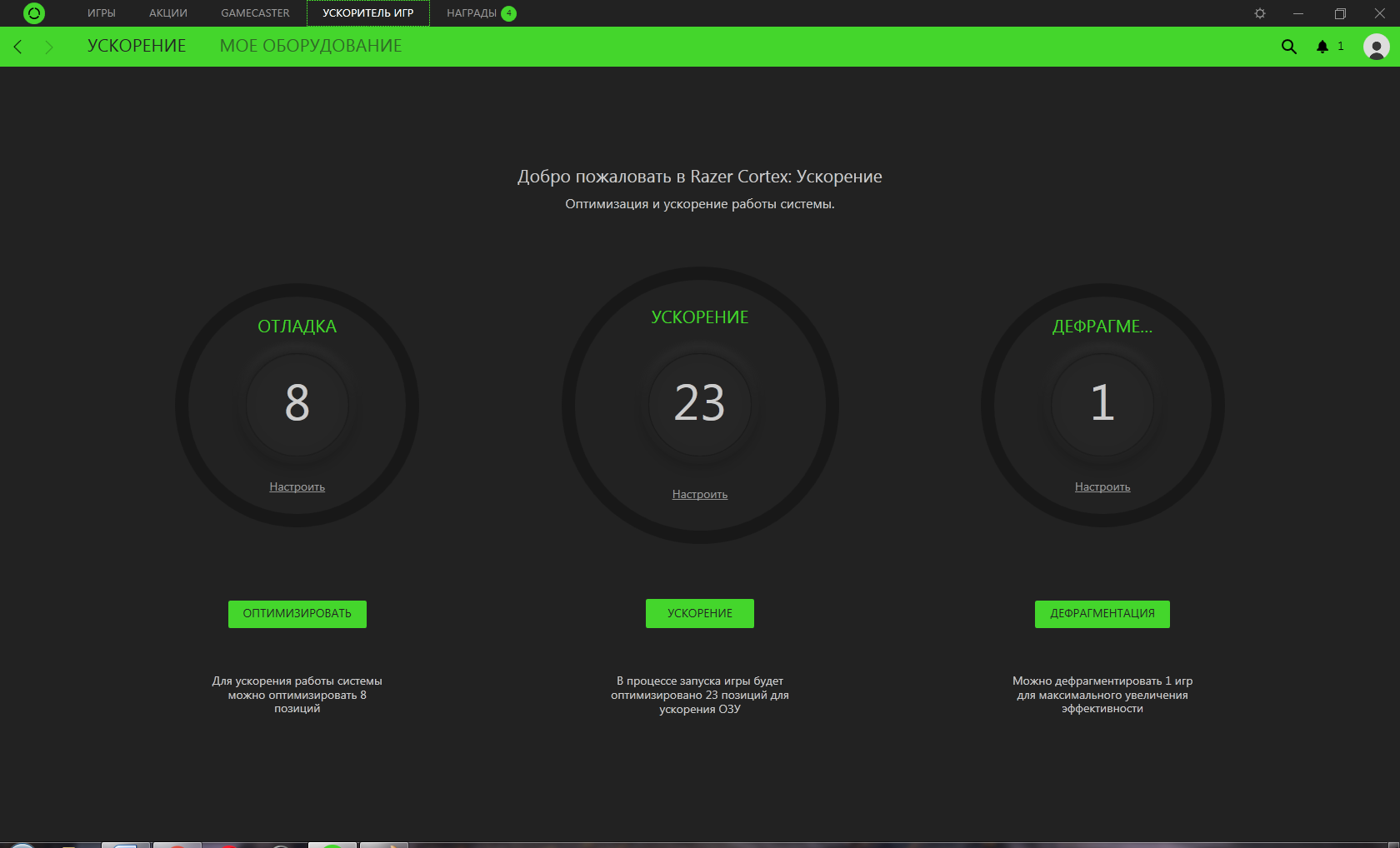
Task: Minimize the Razer Cortex window
Action: pos(1298,13)
